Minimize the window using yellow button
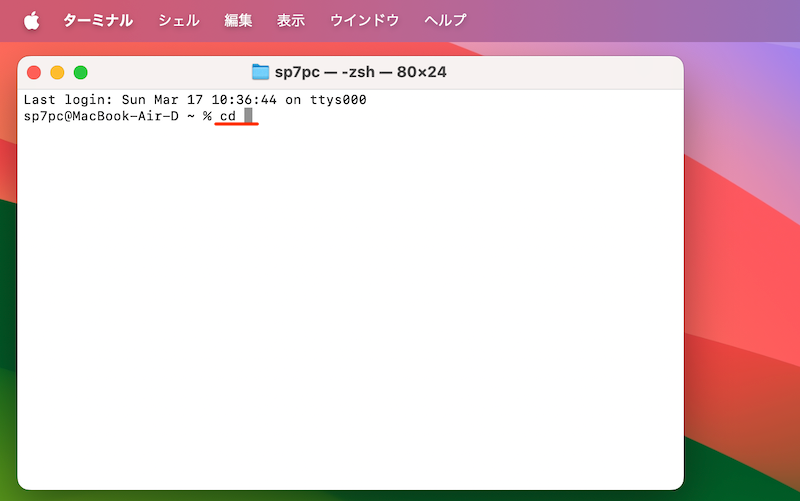Screen dimensions: 800x501 (57, 72)
